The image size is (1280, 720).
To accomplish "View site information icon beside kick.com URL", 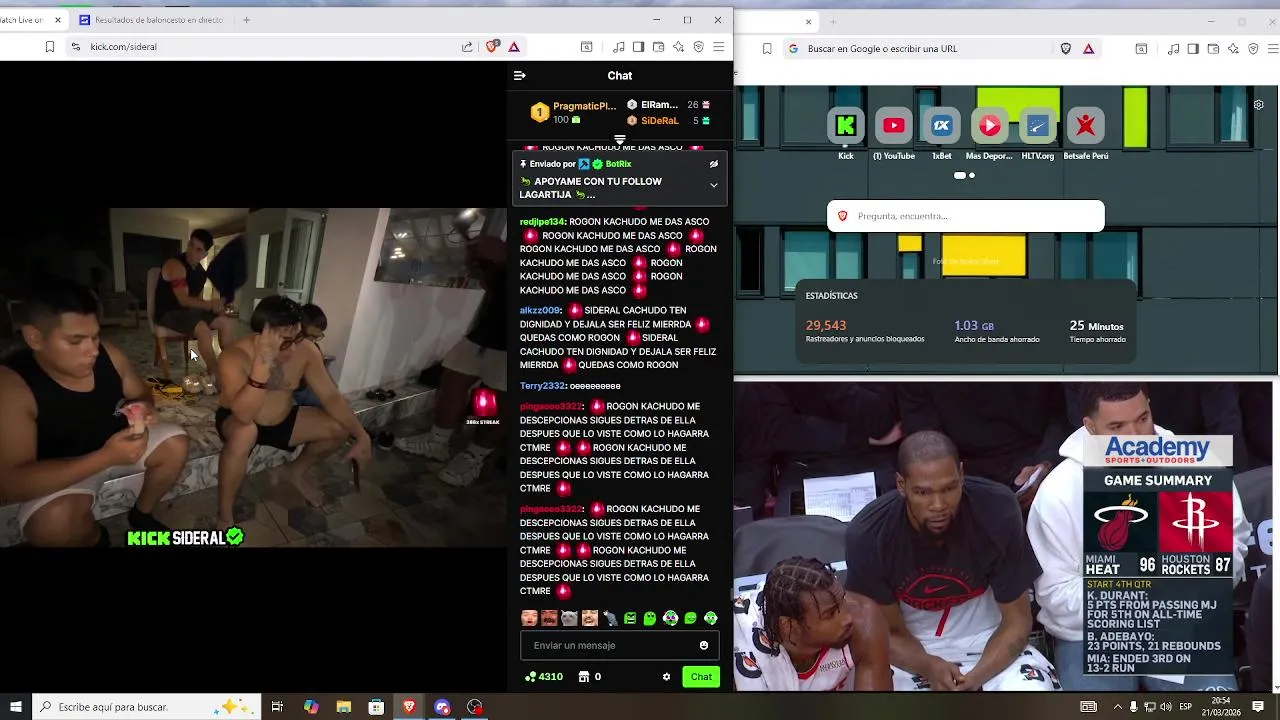I will (75, 47).
